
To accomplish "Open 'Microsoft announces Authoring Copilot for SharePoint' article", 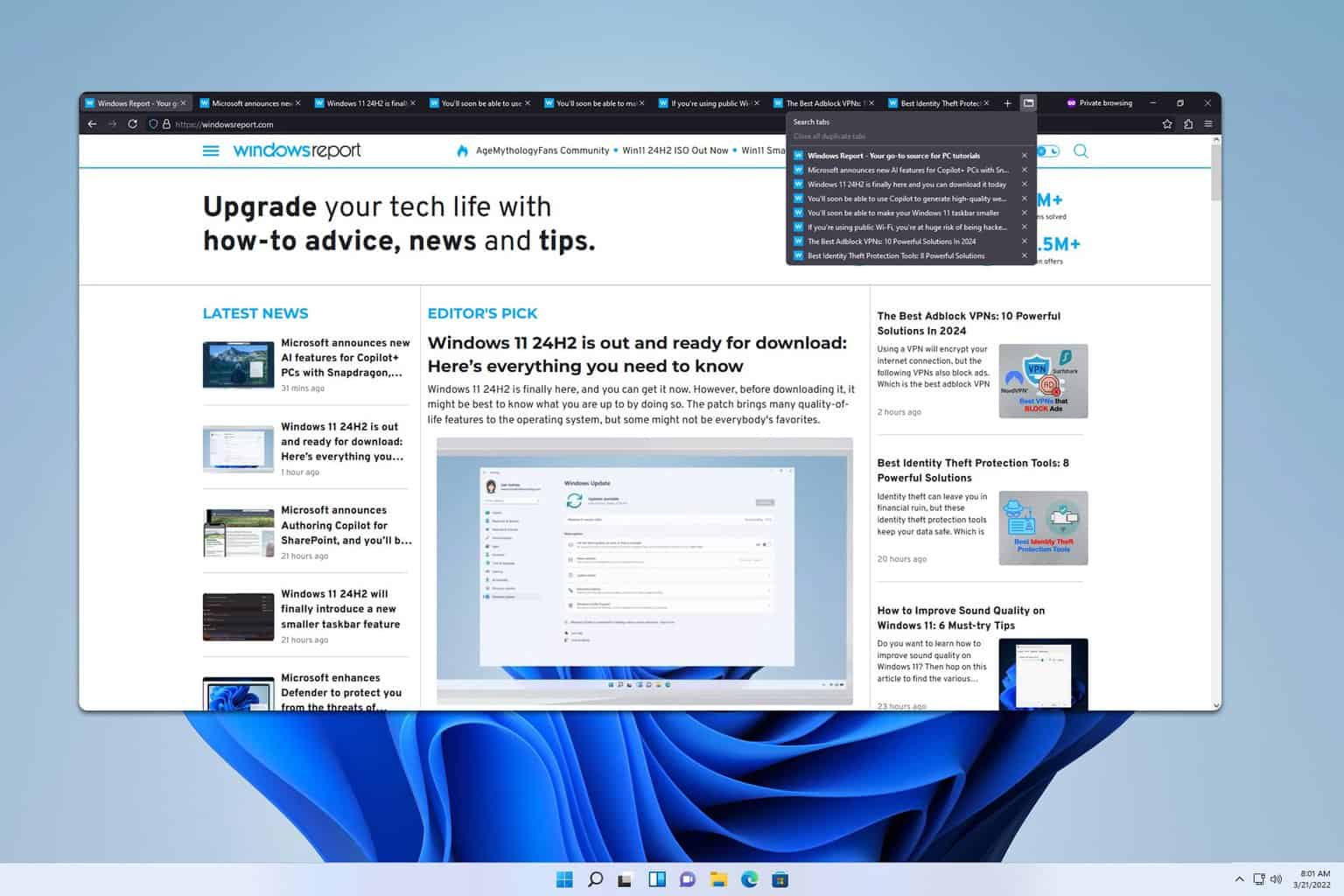I will (346, 525).
